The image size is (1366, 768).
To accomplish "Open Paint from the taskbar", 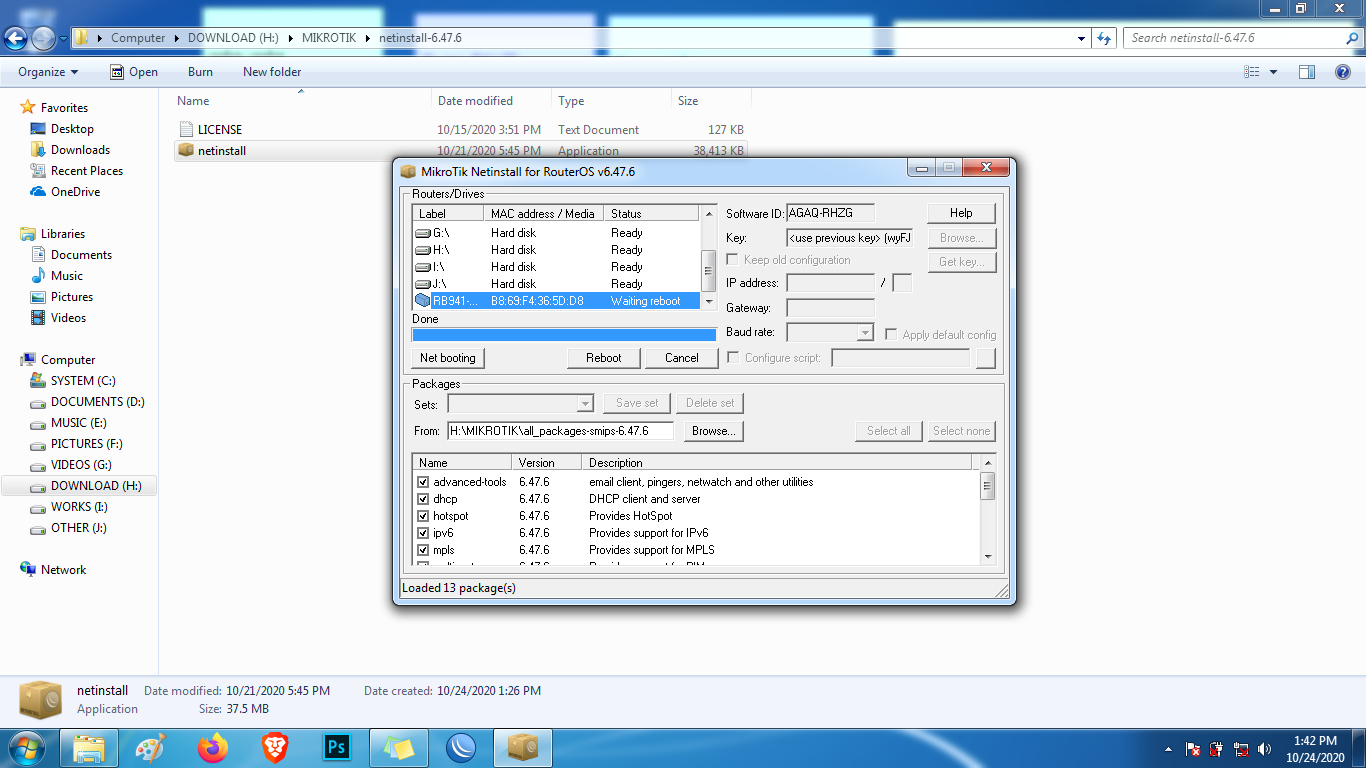I will coord(150,748).
